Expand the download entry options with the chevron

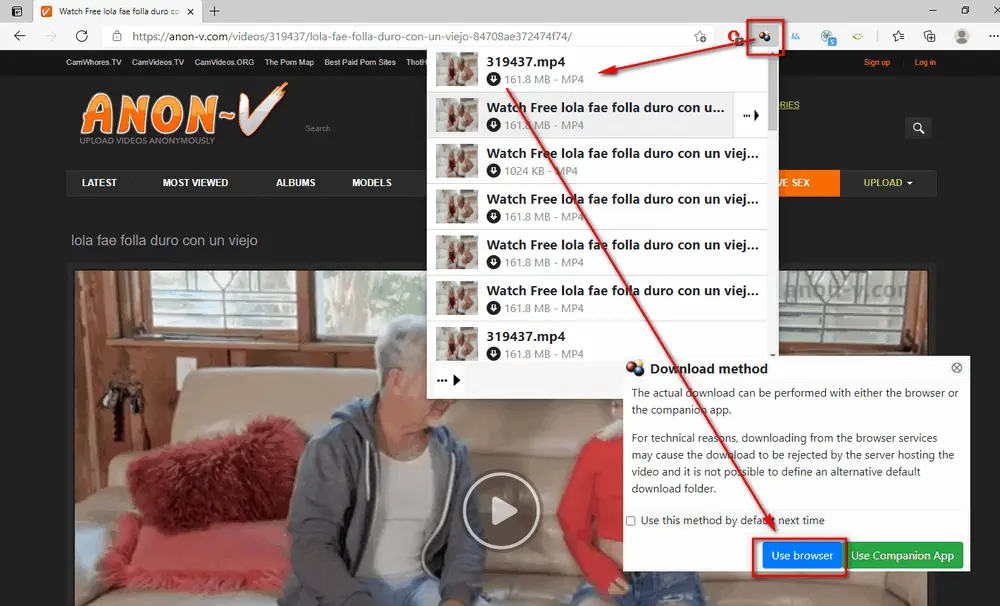(x=758, y=114)
